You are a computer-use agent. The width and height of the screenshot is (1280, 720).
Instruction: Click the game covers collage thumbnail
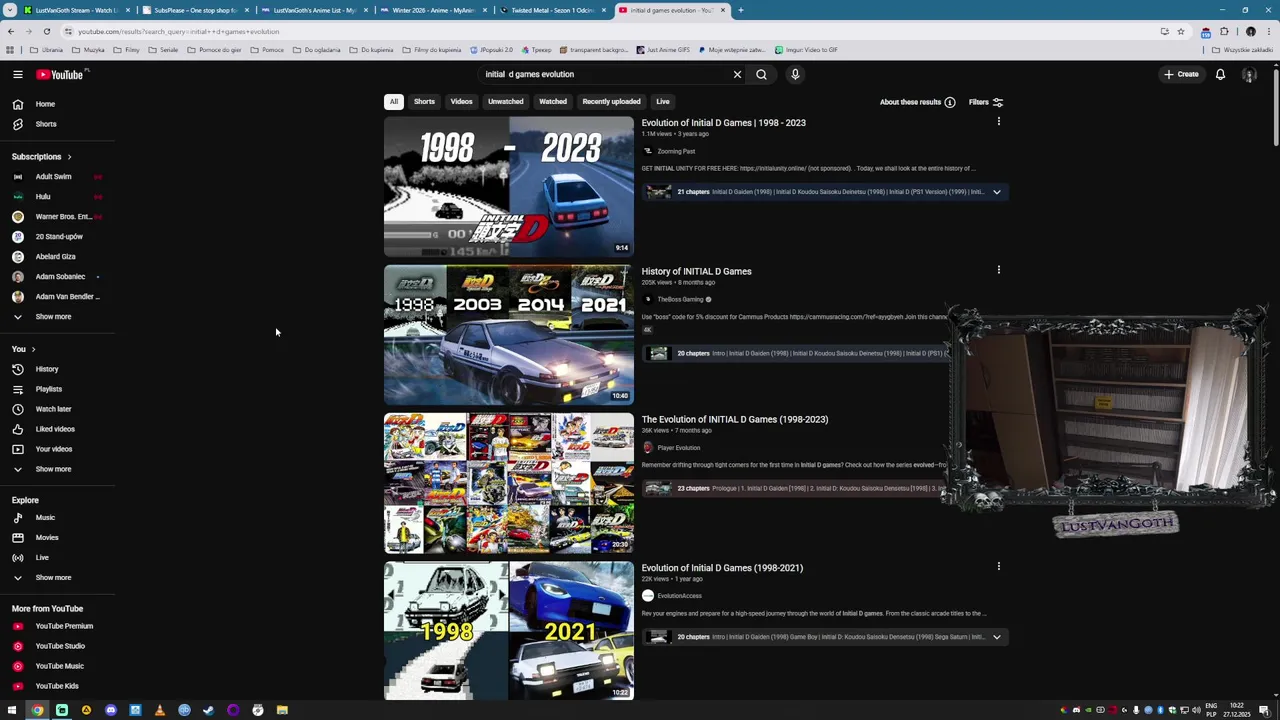pyautogui.click(x=509, y=483)
